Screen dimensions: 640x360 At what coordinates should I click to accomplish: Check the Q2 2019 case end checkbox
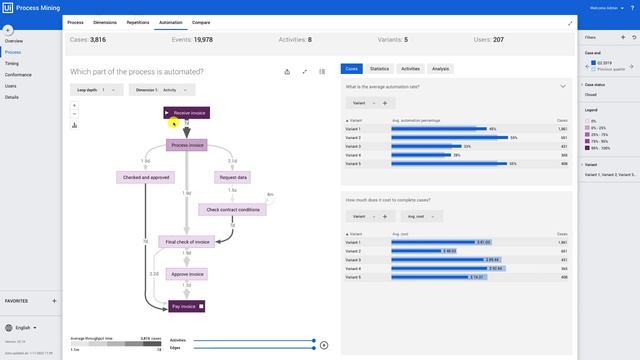[593, 63]
